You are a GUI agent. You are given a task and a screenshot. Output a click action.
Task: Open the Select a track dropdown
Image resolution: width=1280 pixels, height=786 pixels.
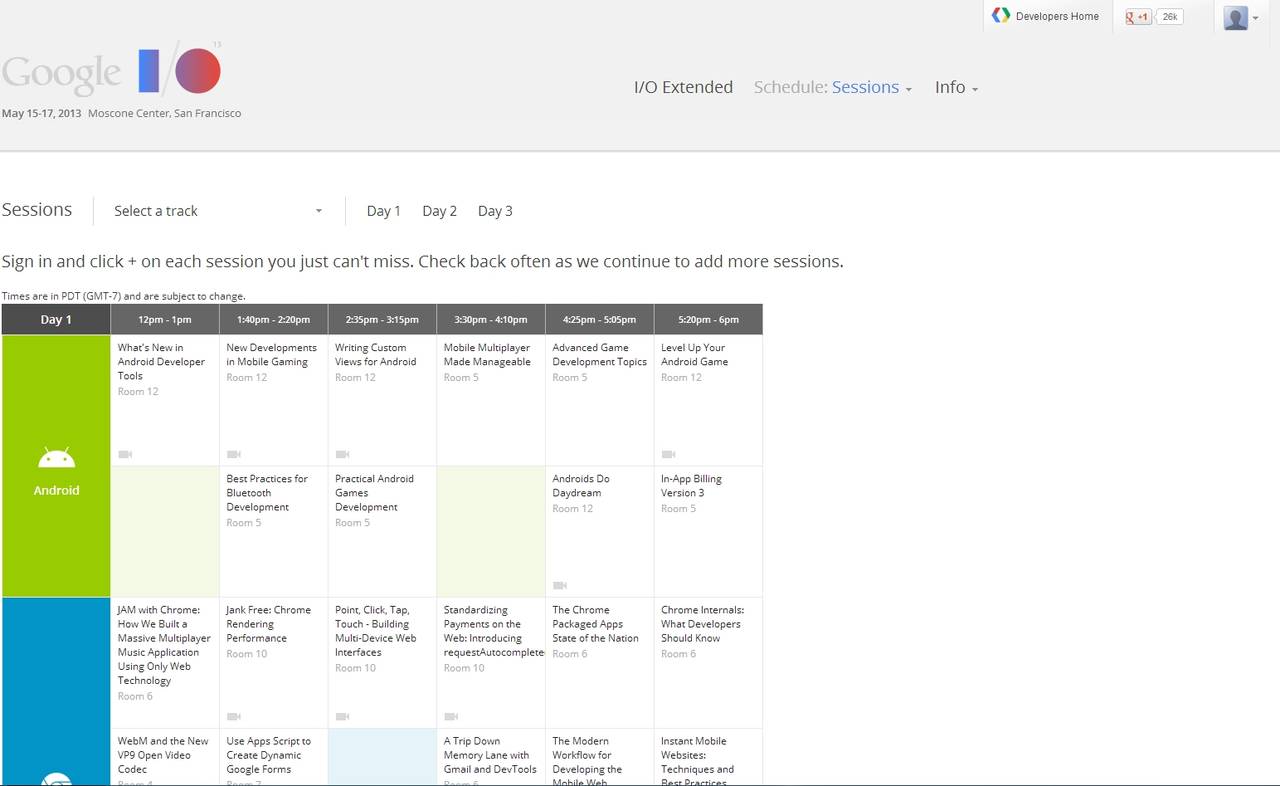click(218, 211)
